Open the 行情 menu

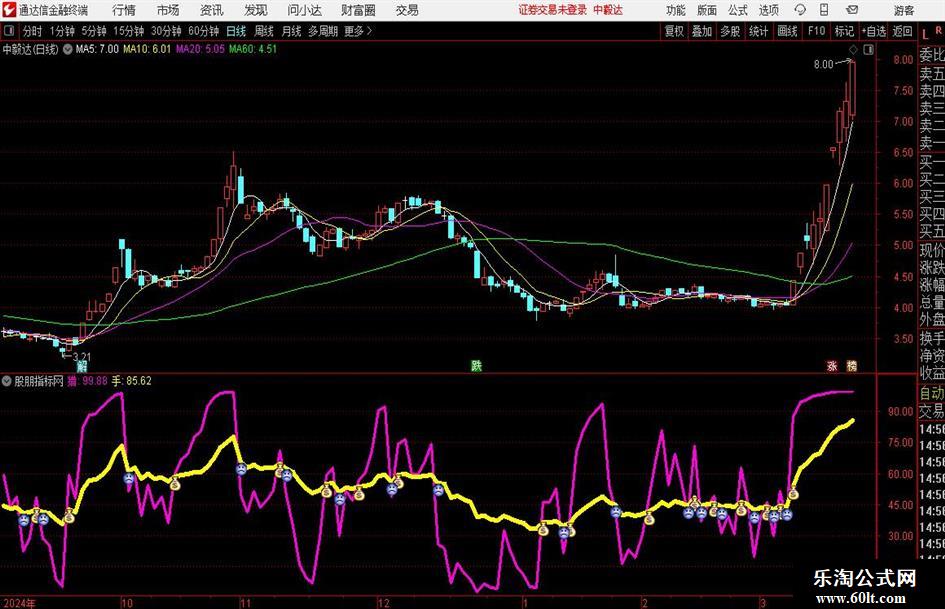tap(124, 10)
